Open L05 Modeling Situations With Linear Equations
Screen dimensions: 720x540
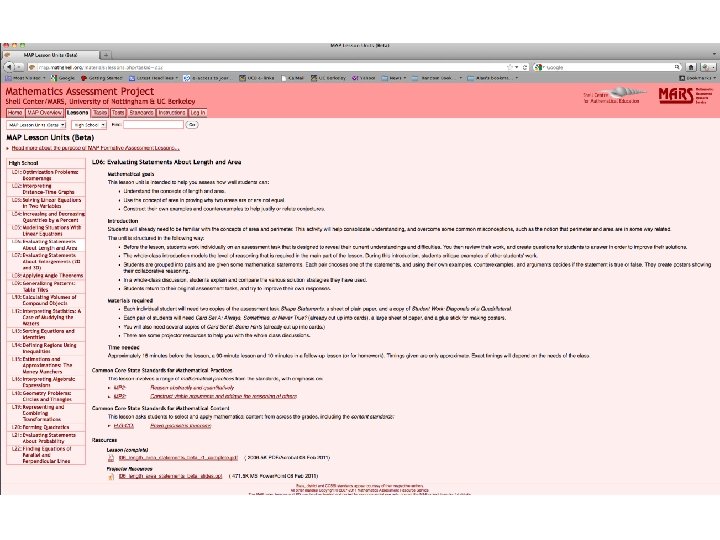(46, 231)
